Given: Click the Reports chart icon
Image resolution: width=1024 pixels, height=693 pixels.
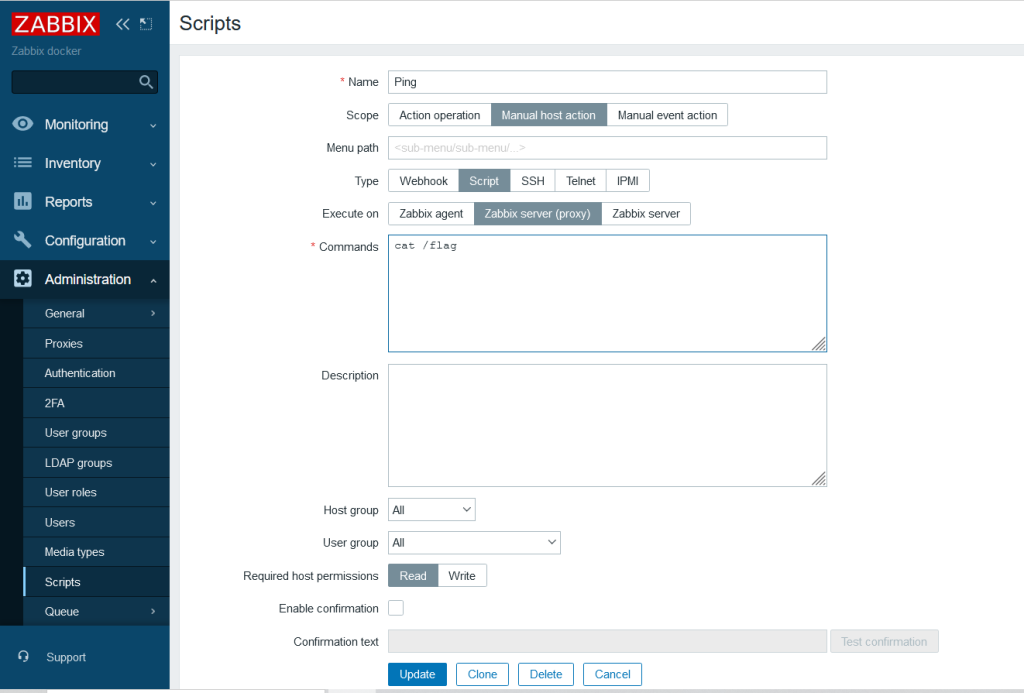Looking at the screenshot, I should pyautogui.click(x=23, y=202).
